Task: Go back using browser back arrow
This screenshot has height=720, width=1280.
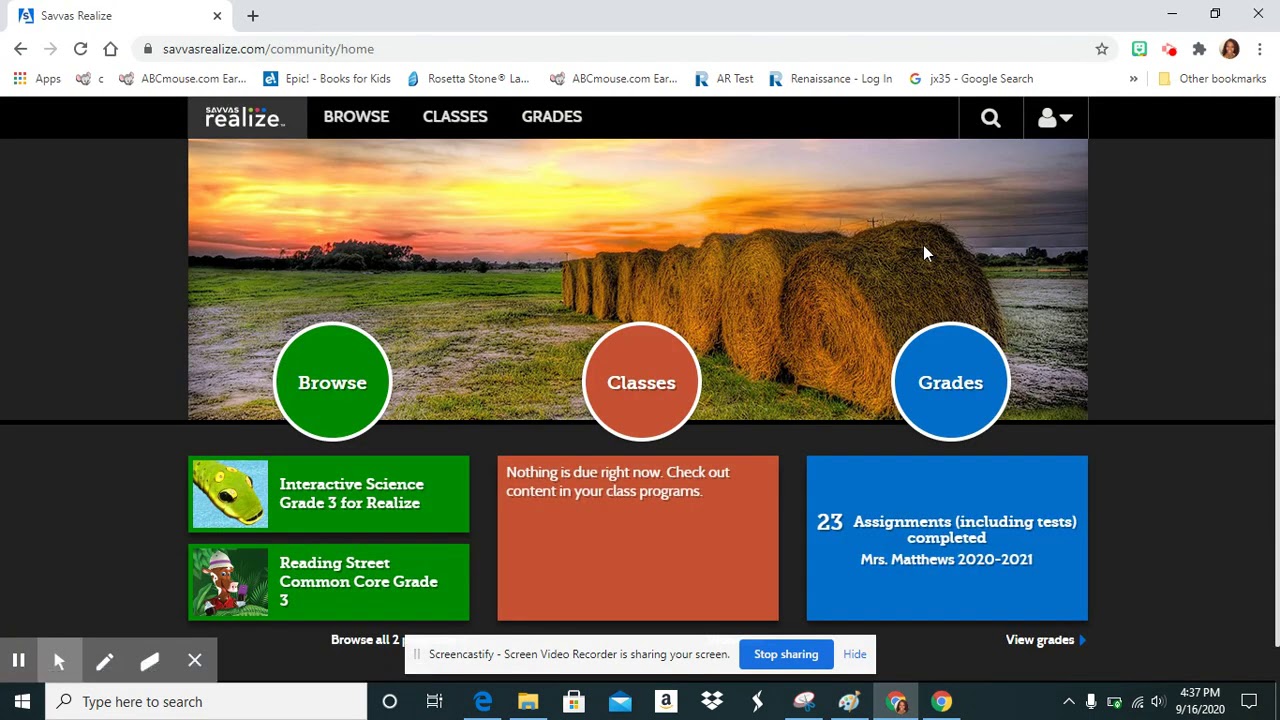Action: 20,49
